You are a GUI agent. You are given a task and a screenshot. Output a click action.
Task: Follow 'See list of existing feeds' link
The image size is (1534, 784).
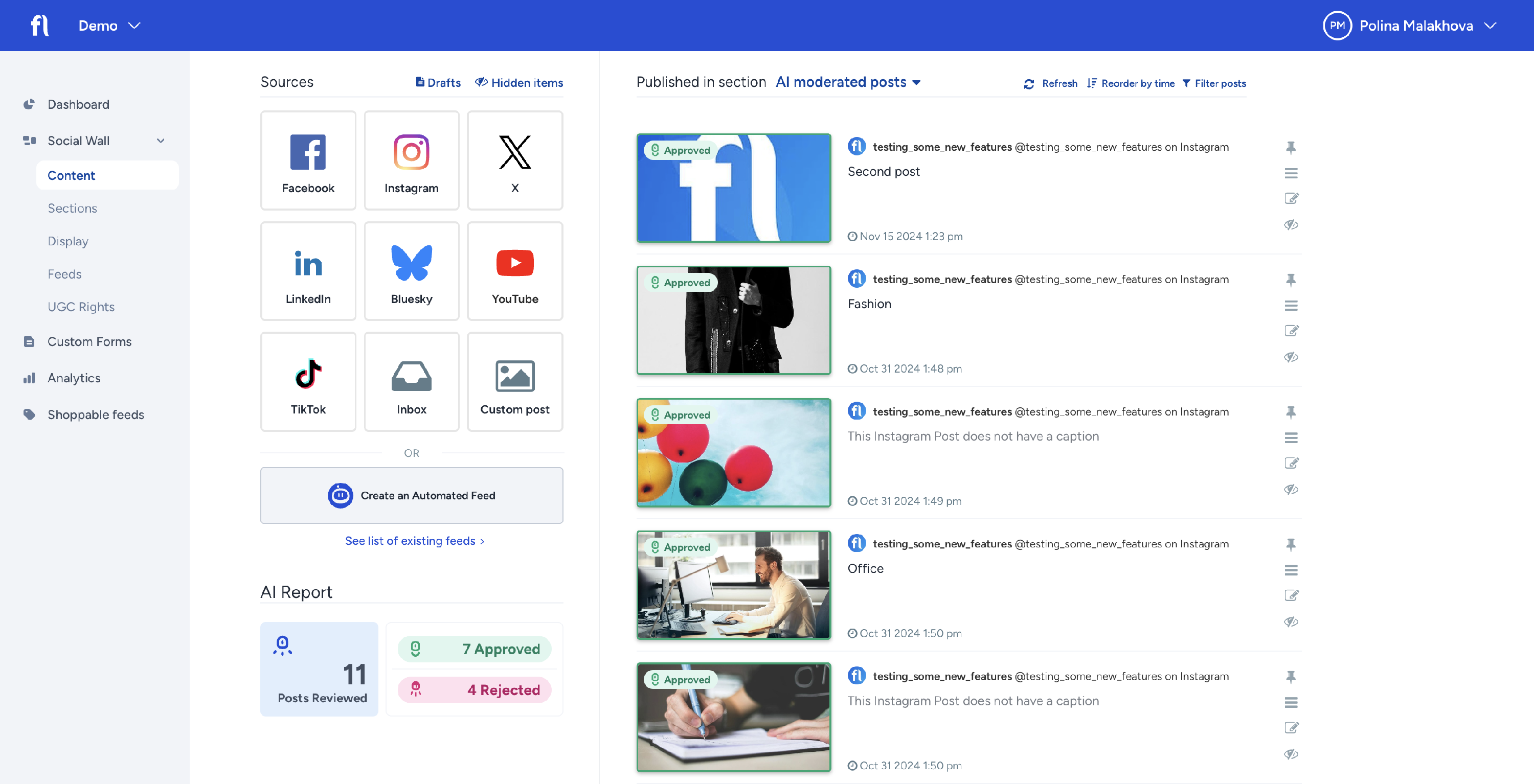click(x=415, y=541)
